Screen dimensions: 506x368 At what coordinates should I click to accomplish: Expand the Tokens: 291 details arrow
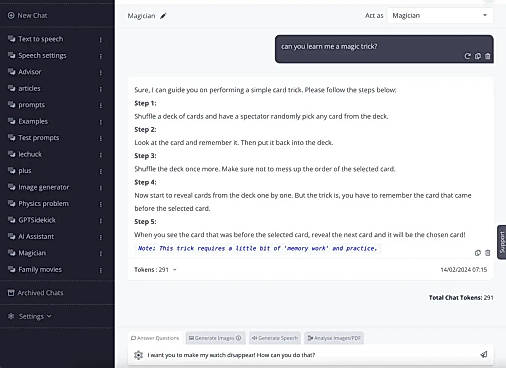175,269
